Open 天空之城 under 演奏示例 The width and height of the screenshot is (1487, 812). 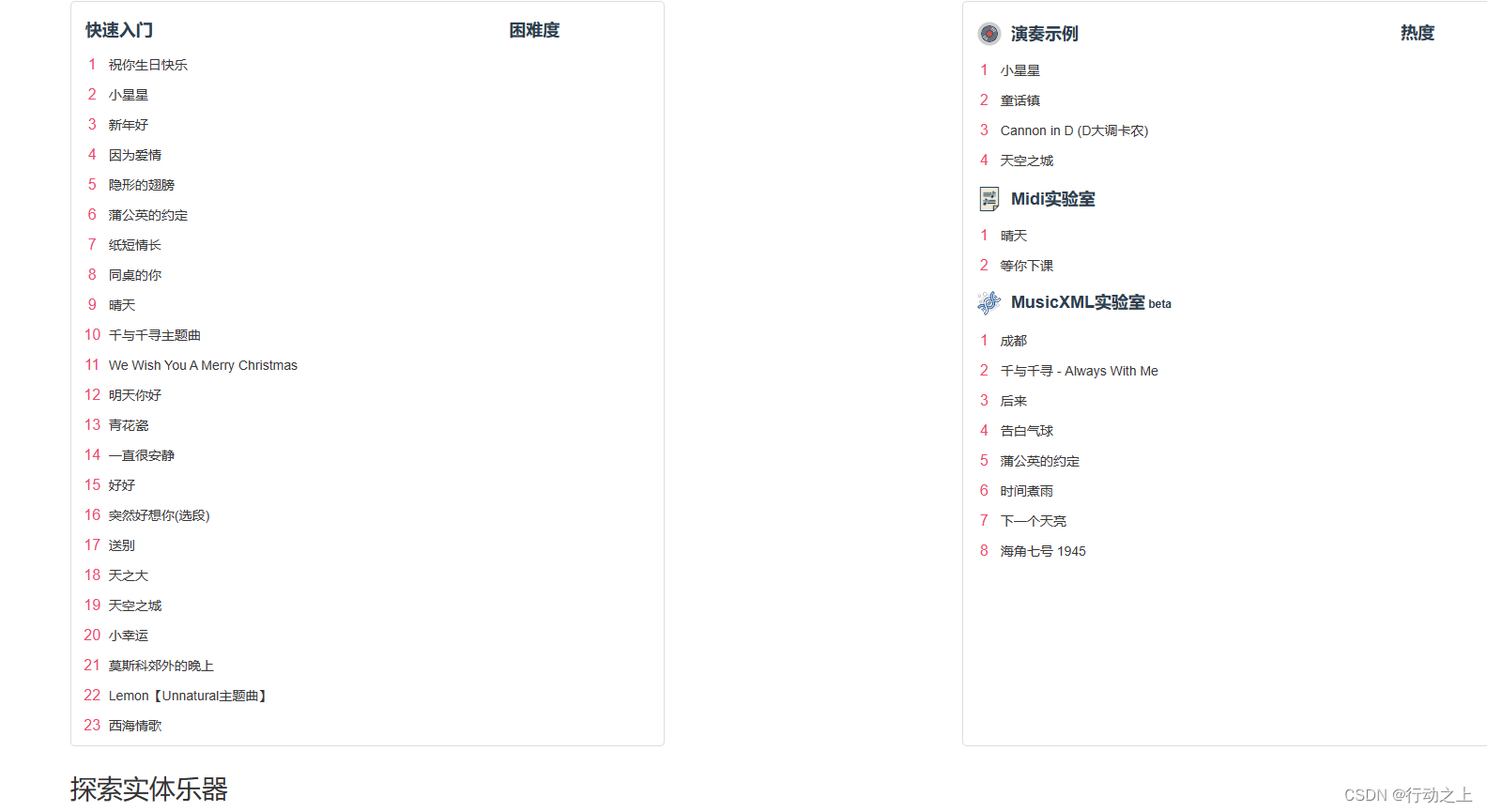pyautogui.click(x=1027, y=161)
